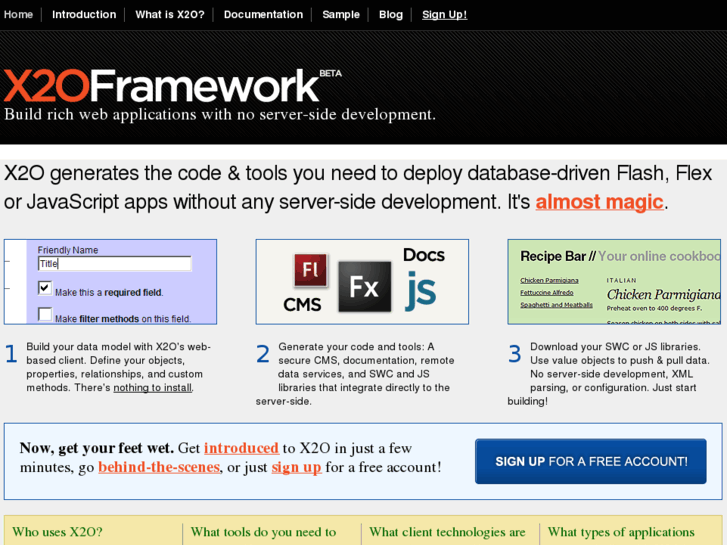Click the 'behind-the-scenes' link
This screenshot has height=545, width=727.
[x=159, y=467]
